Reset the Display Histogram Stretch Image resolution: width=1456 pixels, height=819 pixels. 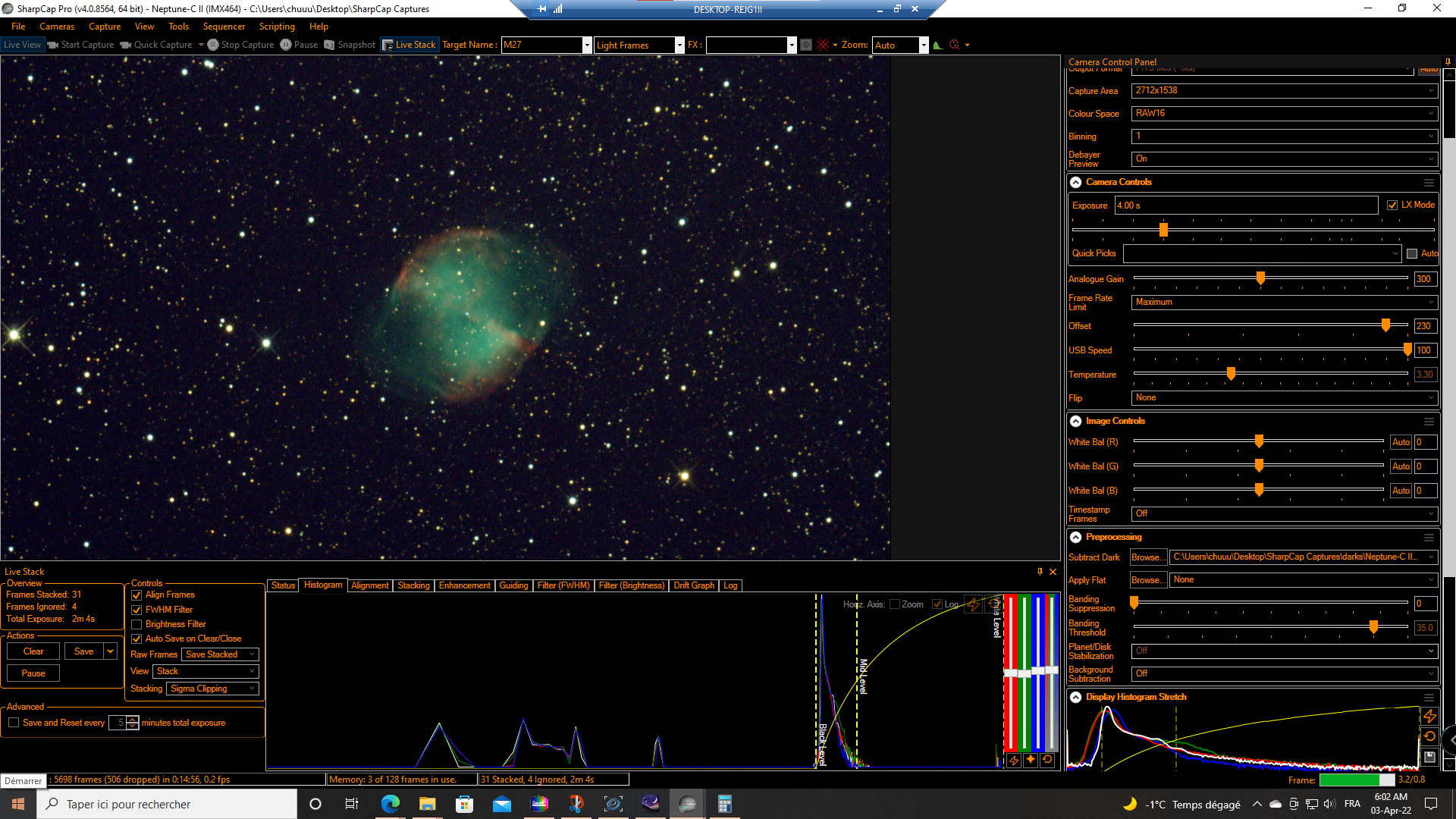(1429, 736)
